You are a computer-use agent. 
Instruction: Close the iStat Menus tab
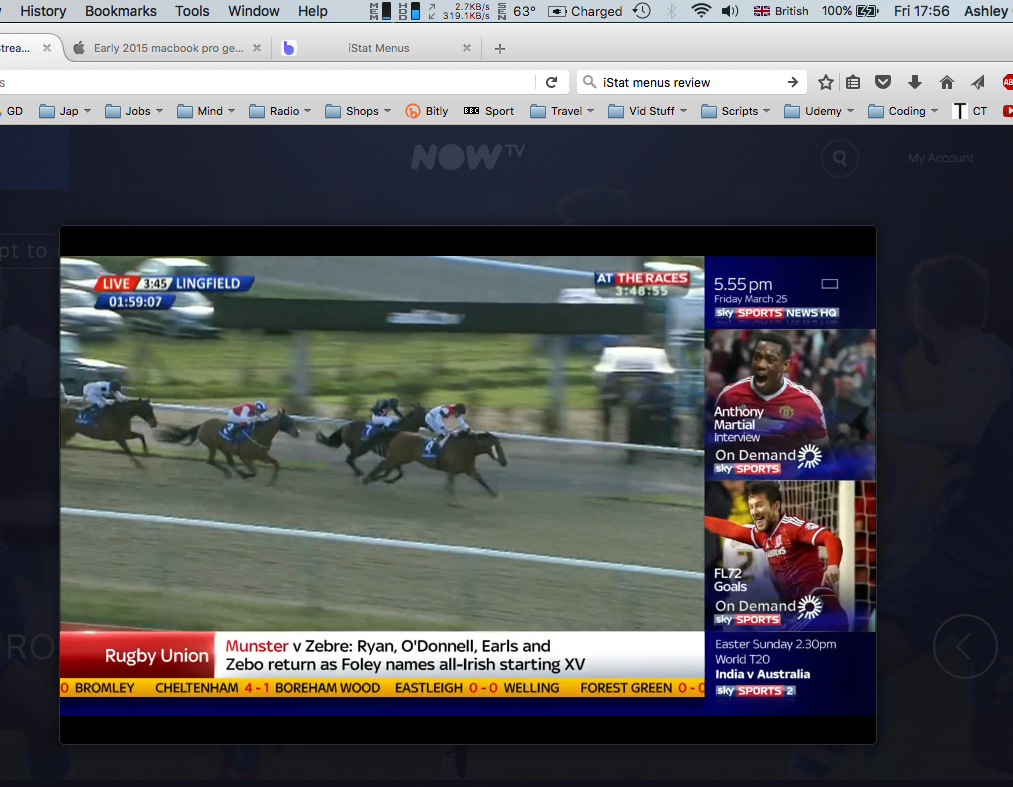click(x=466, y=48)
